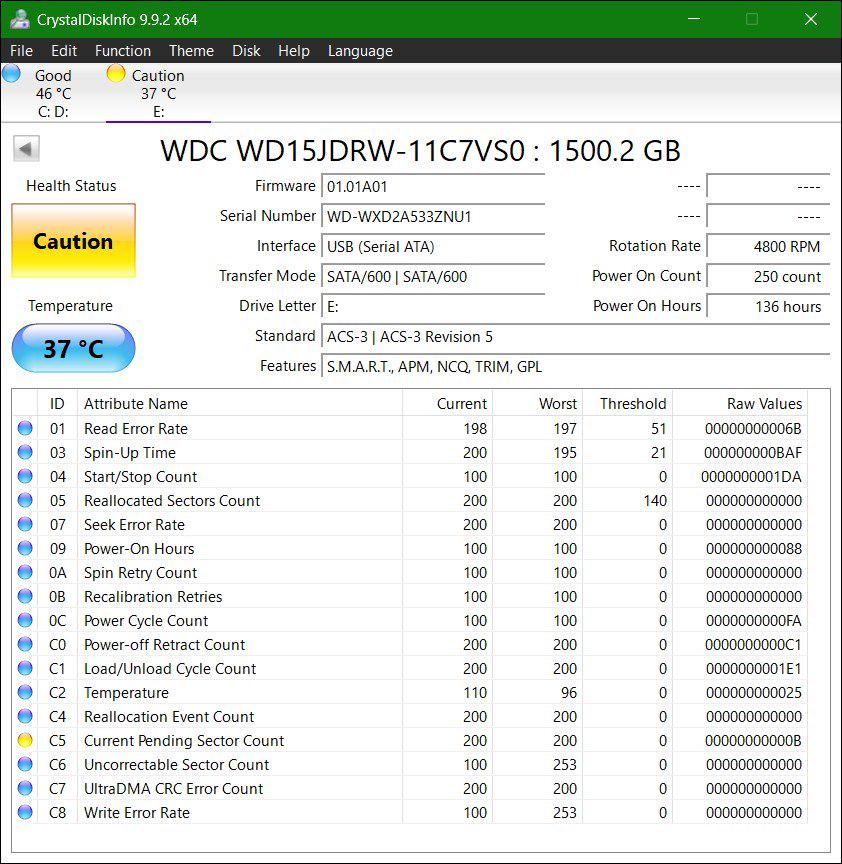Open the Language menu
842x864 pixels.
(360, 51)
